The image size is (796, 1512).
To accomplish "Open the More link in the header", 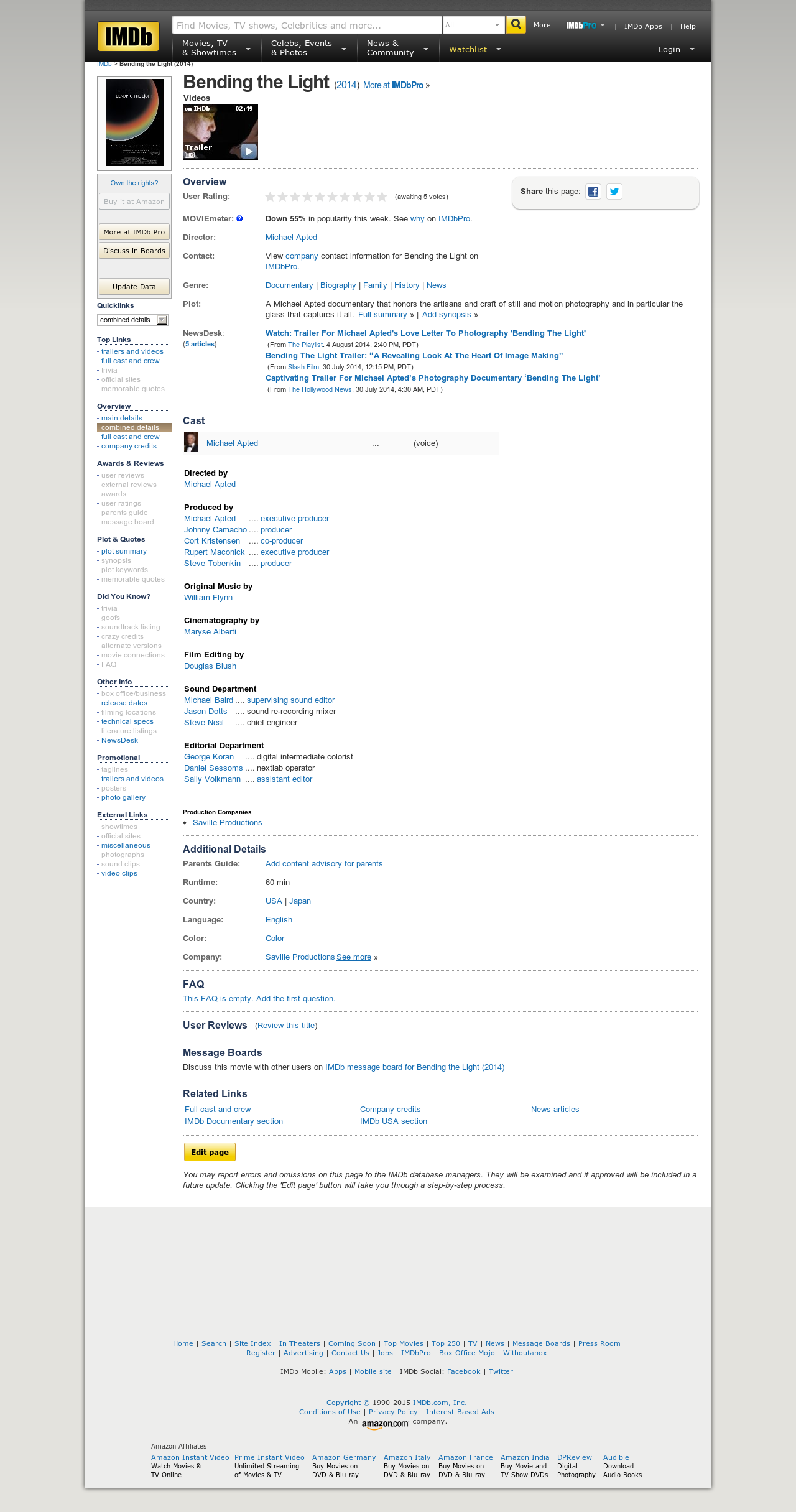I will tap(542, 26).
